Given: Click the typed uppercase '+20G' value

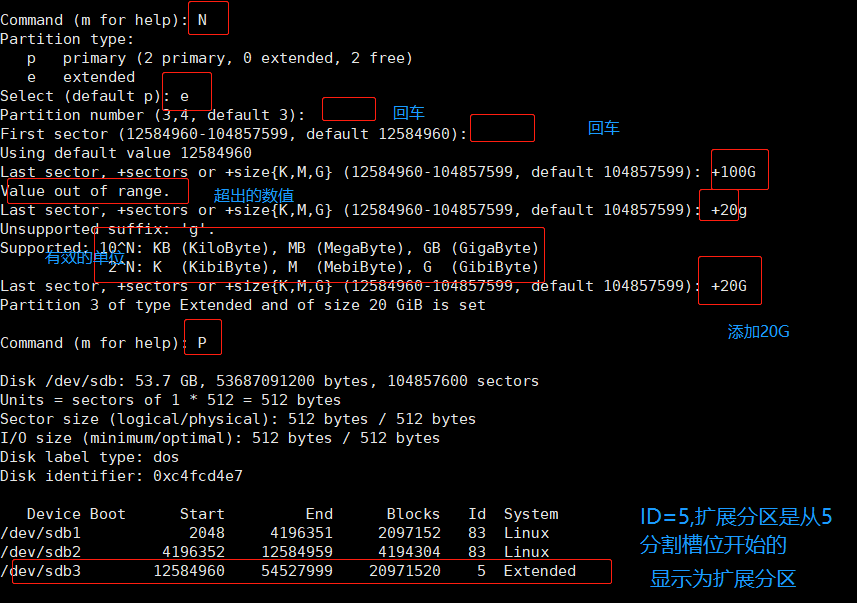Looking at the screenshot, I should [729, 286].
